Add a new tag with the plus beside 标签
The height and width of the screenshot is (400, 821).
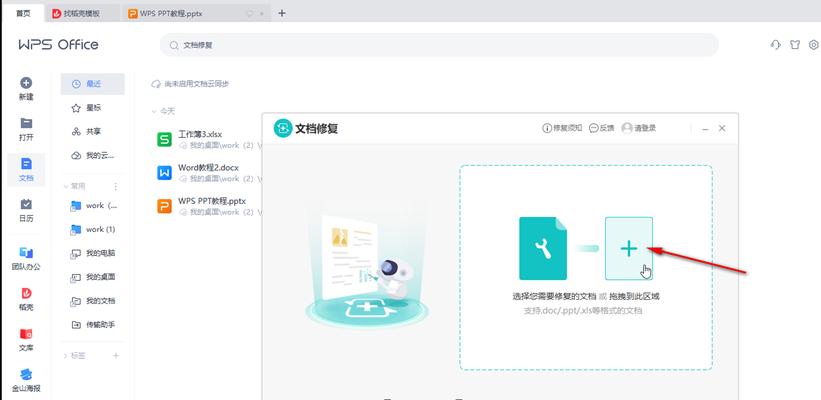pyautogui.click(x=116, y=355)
